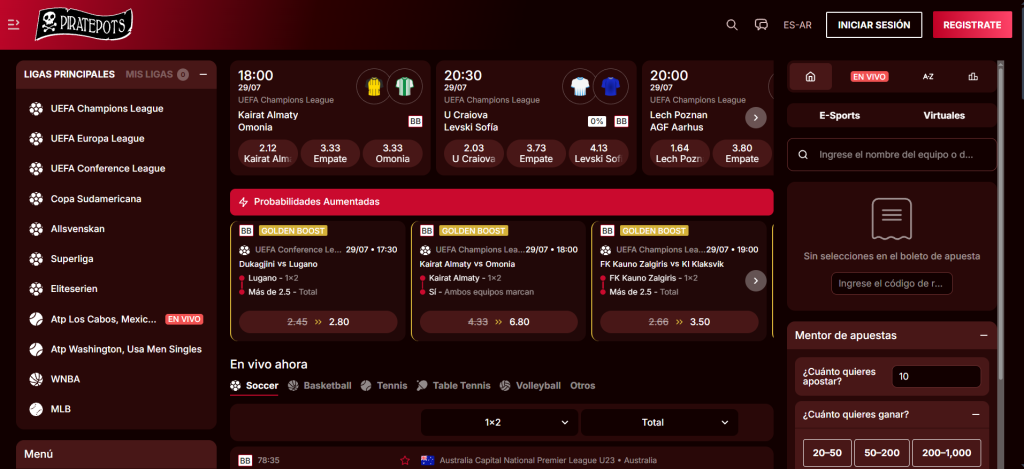Select the Soccer live tab

tap(254, 386)
